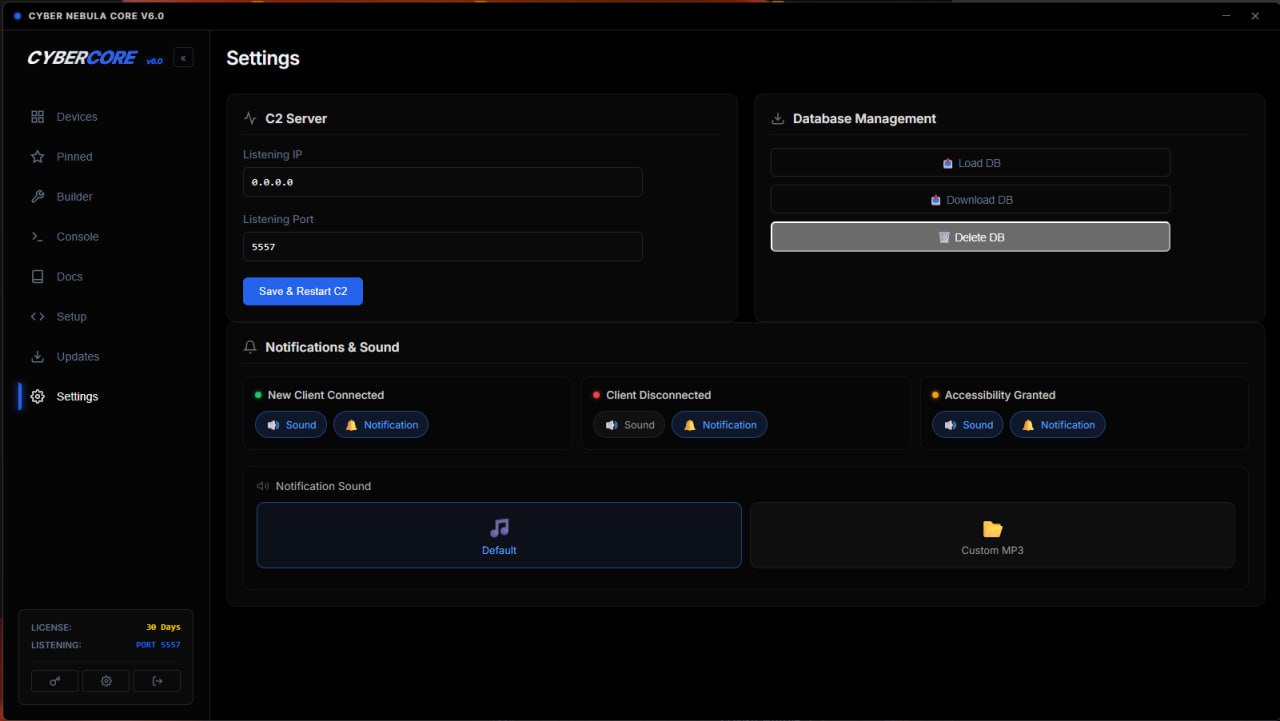Open Updates in the sidebar

tap(77, 357)
